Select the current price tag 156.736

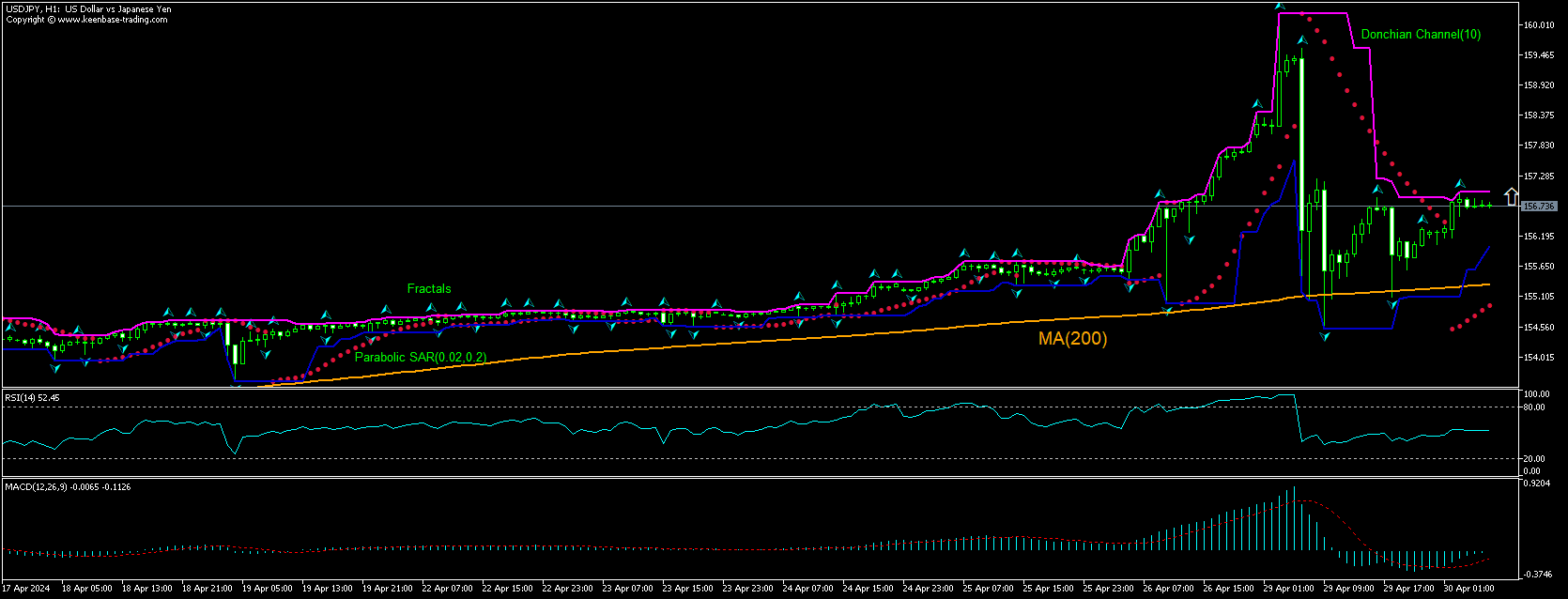(x=1539, y=206)
